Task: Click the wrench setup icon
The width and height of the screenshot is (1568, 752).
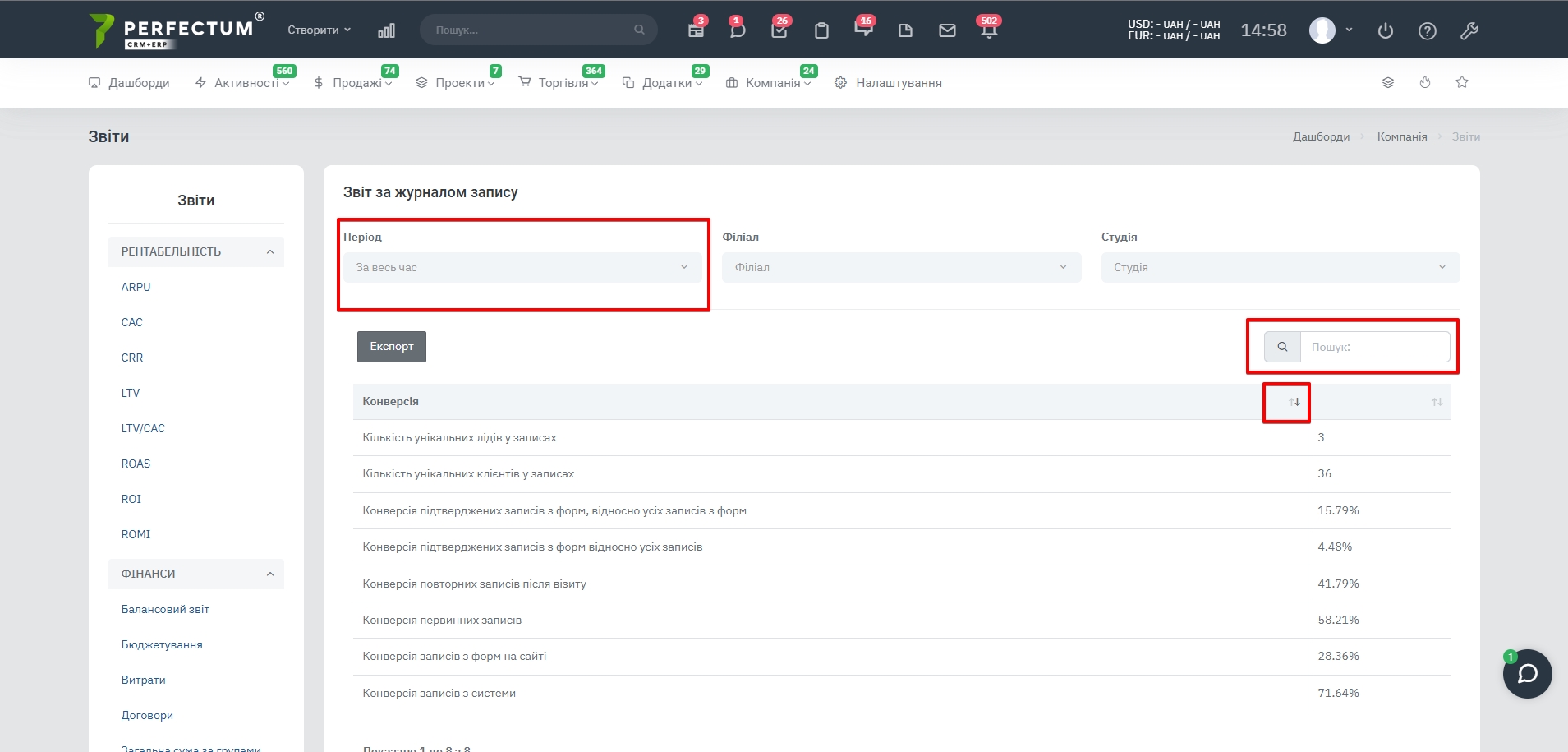Action: [1469, 30]
